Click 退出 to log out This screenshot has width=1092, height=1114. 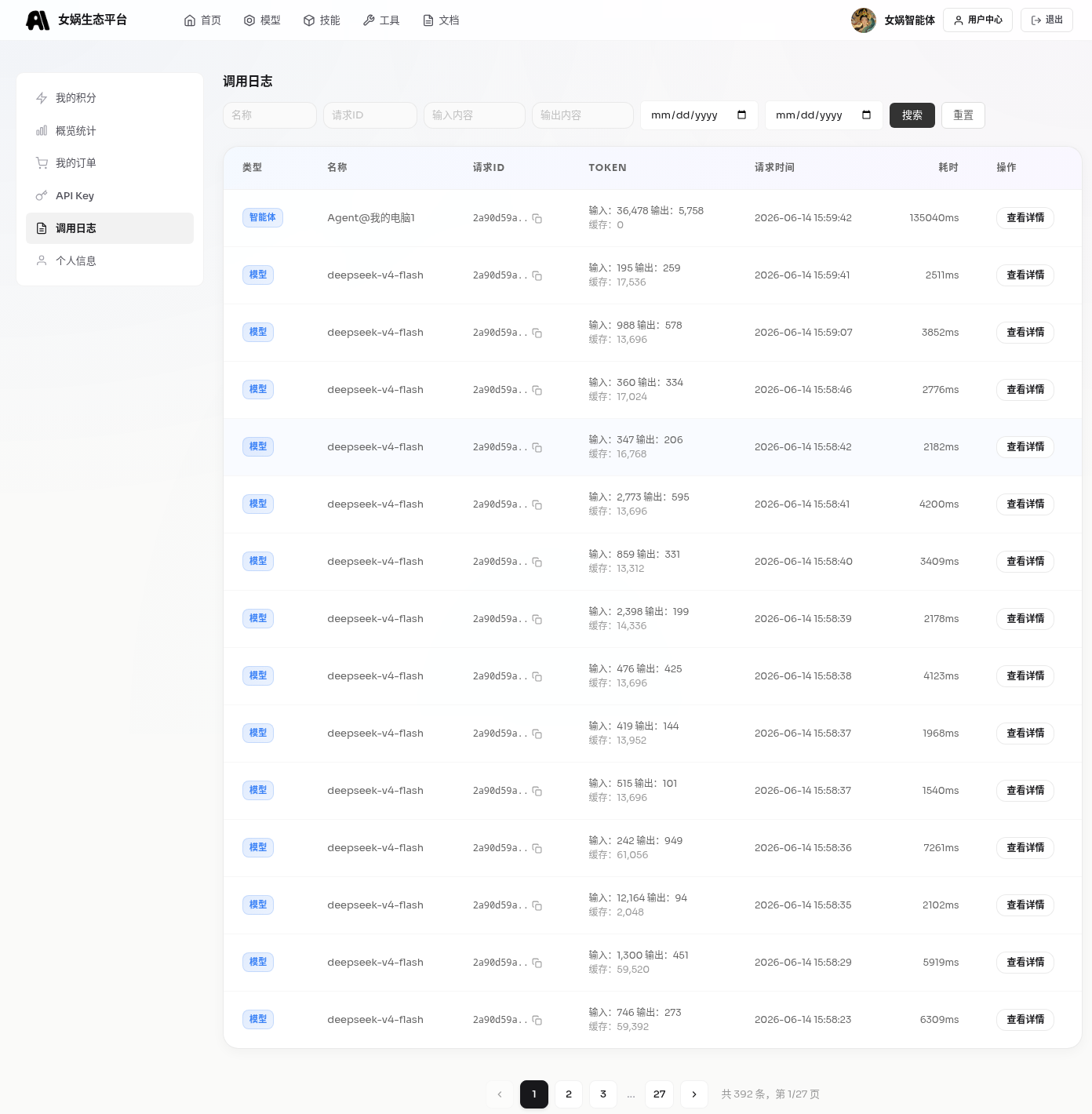tap(1046, 20)
